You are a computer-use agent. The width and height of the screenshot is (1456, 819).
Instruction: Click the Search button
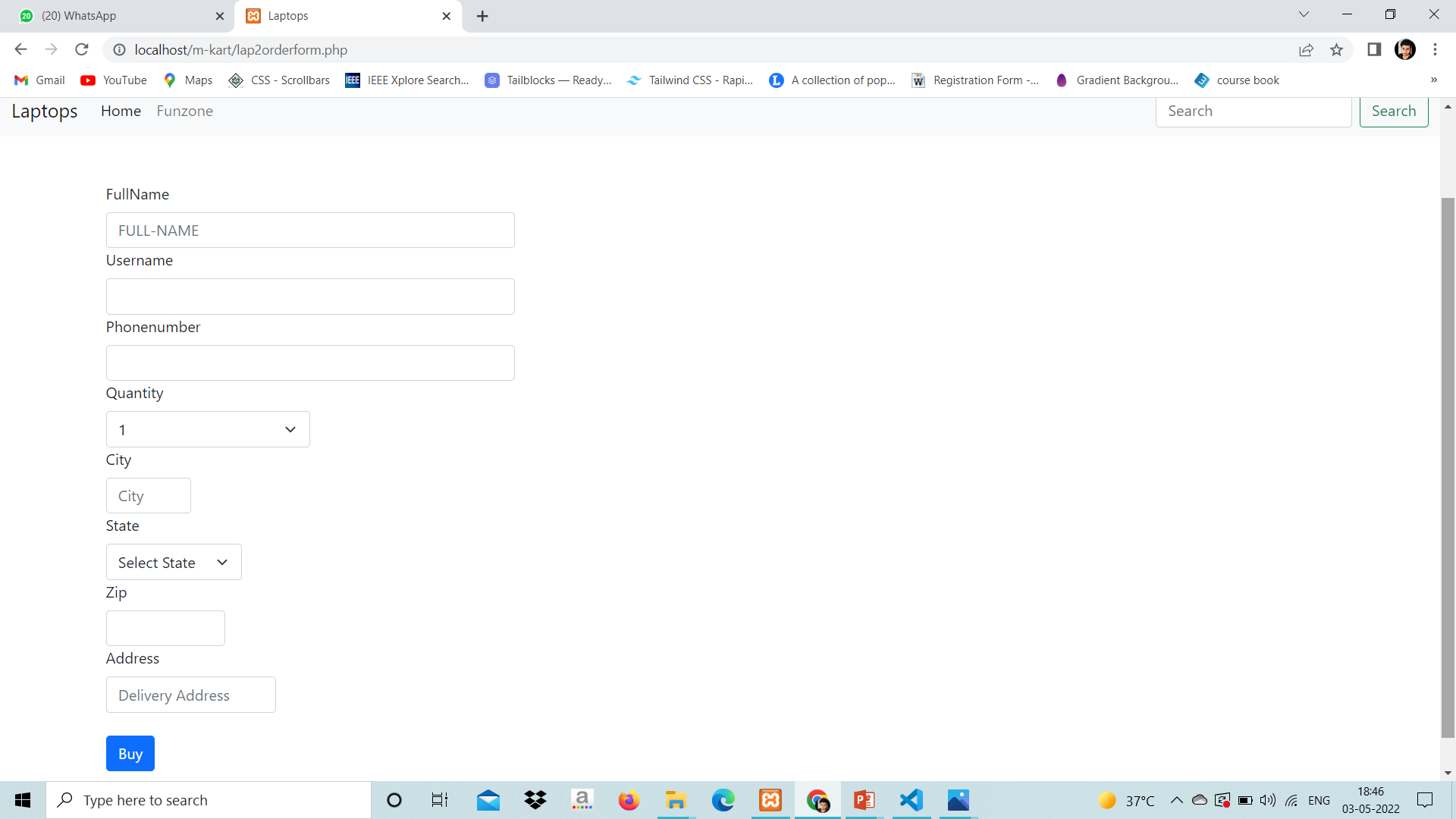coord(1394,111)
